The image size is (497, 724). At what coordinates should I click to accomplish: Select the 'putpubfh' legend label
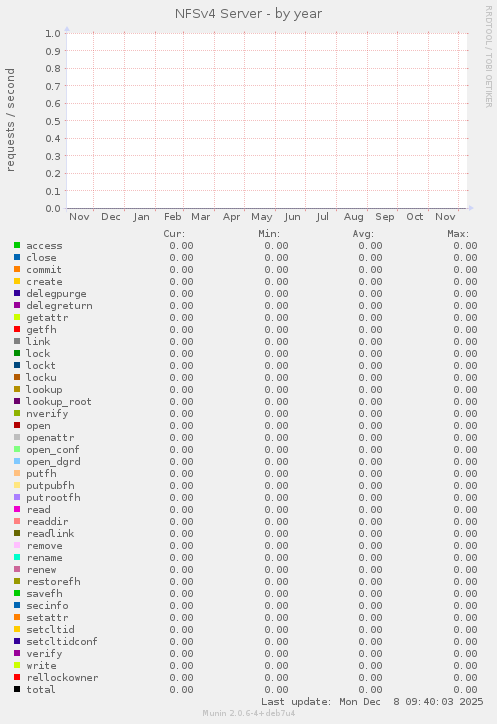50,486
